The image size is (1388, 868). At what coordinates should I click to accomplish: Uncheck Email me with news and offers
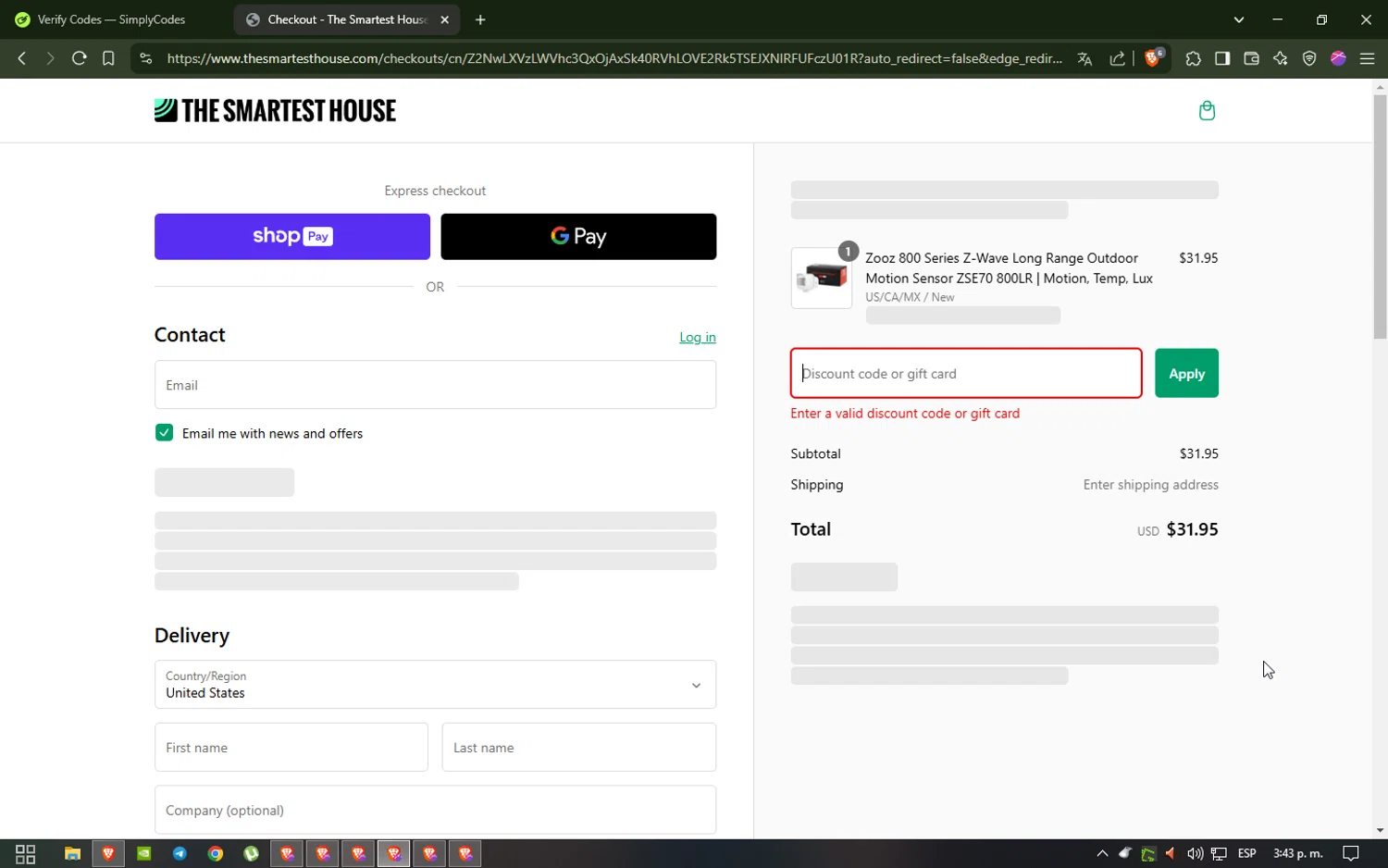164,432
